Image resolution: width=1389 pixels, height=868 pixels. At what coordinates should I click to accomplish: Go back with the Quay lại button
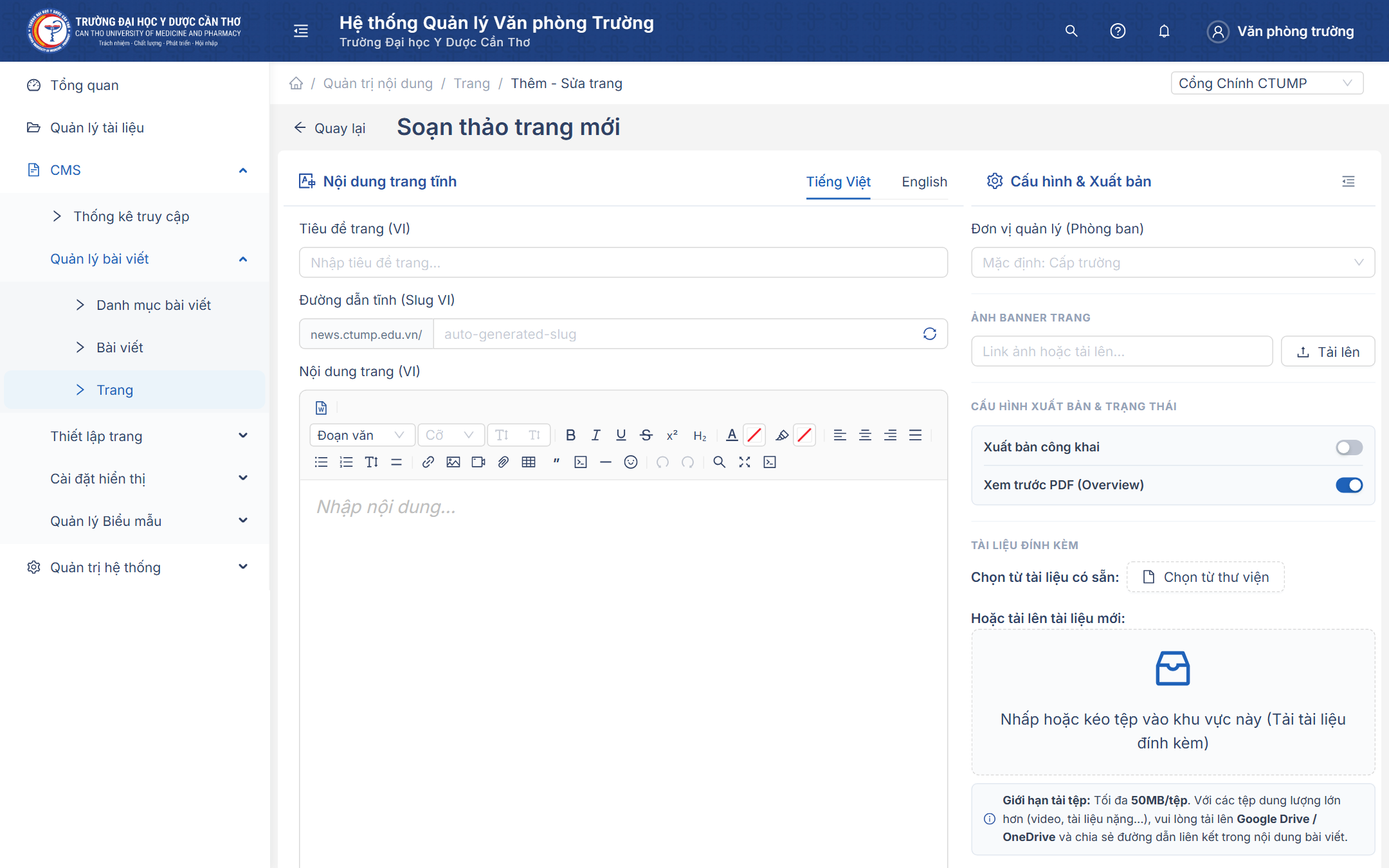329,128
